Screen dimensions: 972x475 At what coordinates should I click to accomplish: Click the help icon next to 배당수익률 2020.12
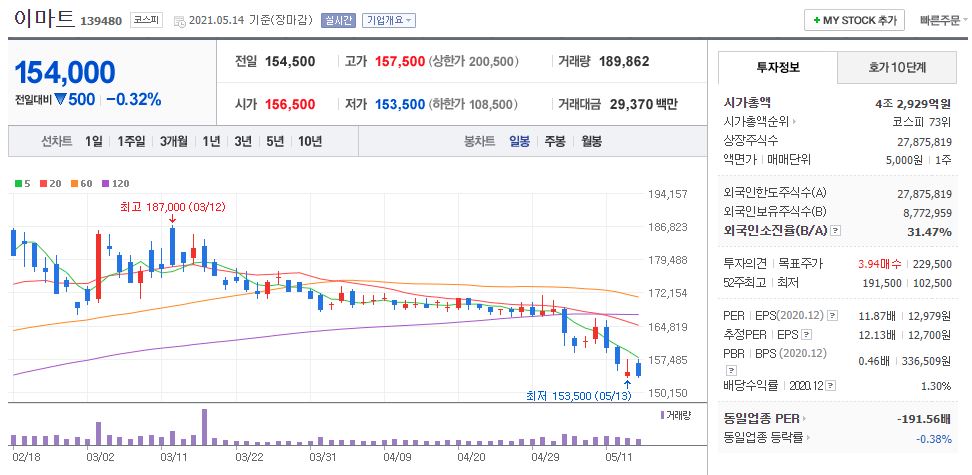click(831, 386)
